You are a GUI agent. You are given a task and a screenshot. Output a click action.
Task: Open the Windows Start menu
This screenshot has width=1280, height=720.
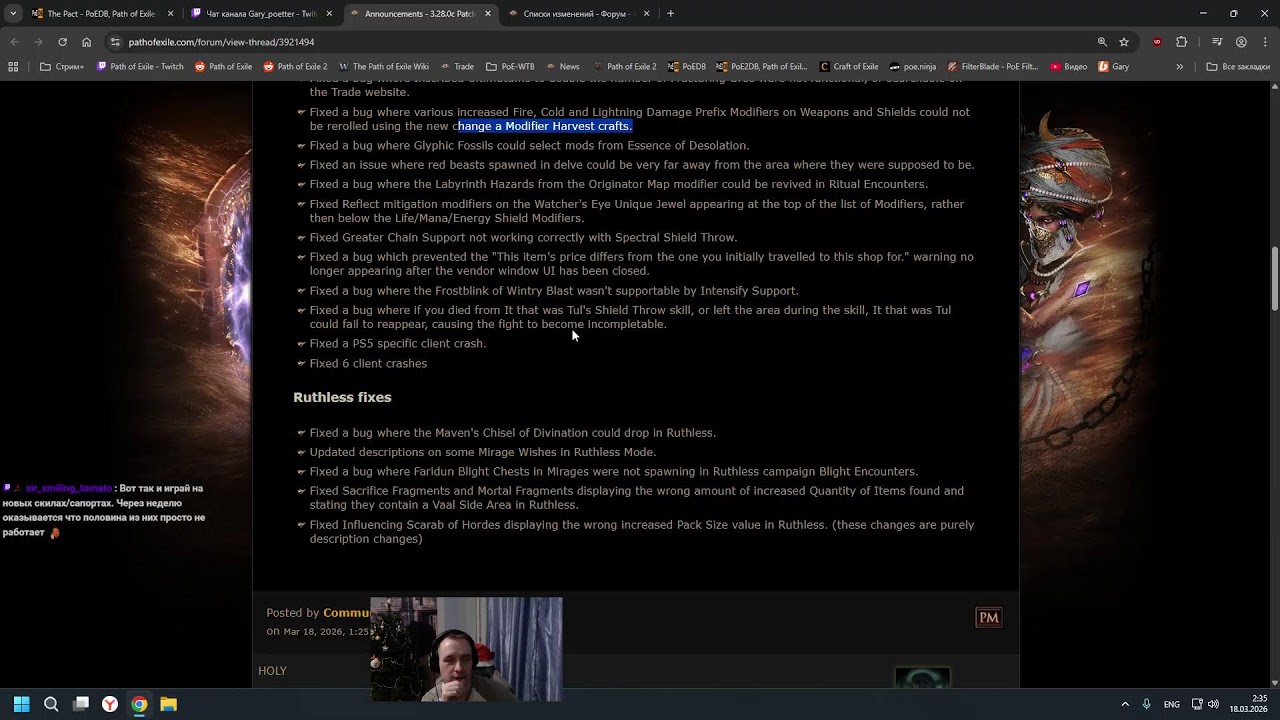(21, 704)
